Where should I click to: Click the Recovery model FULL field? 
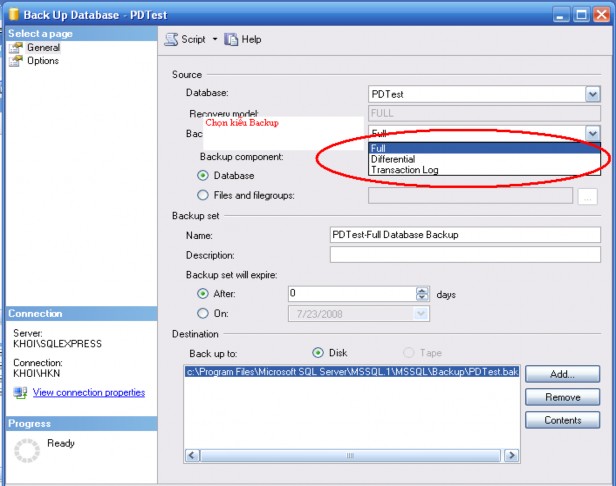coord(484,114)
